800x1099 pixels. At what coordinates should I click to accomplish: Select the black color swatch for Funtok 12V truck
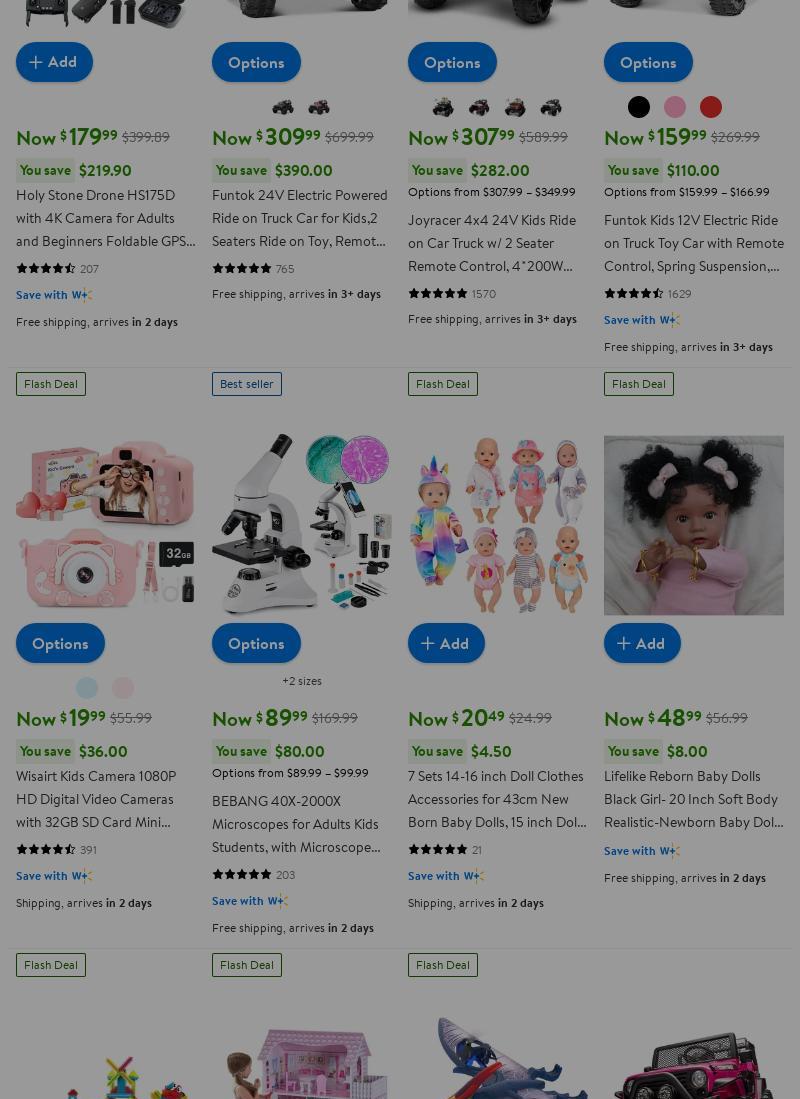pos(639,107)
